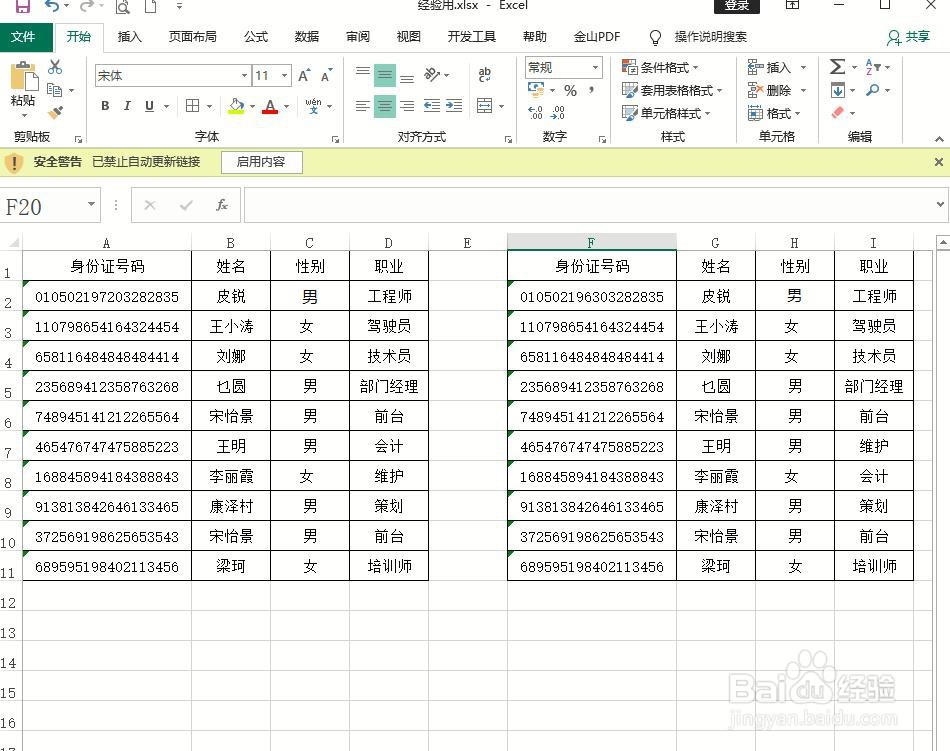Expand the Name Box dropdown arrow
This screenshot has width=950, height=751.
click(91, 204)
